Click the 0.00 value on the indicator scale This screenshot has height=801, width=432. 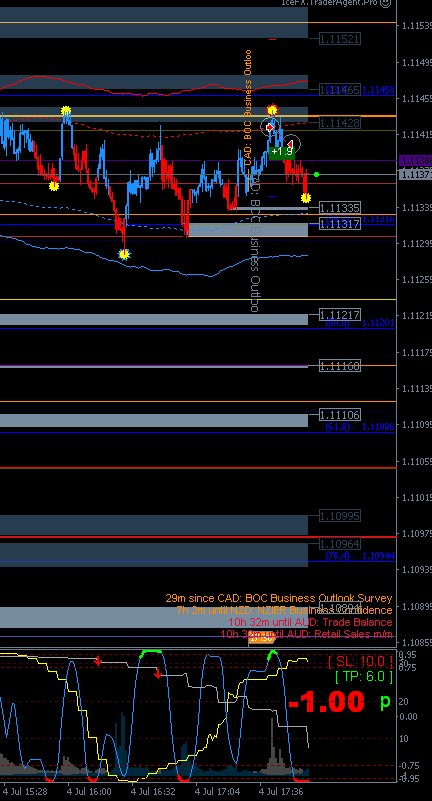pyautogui.click(x=409, y=716)
